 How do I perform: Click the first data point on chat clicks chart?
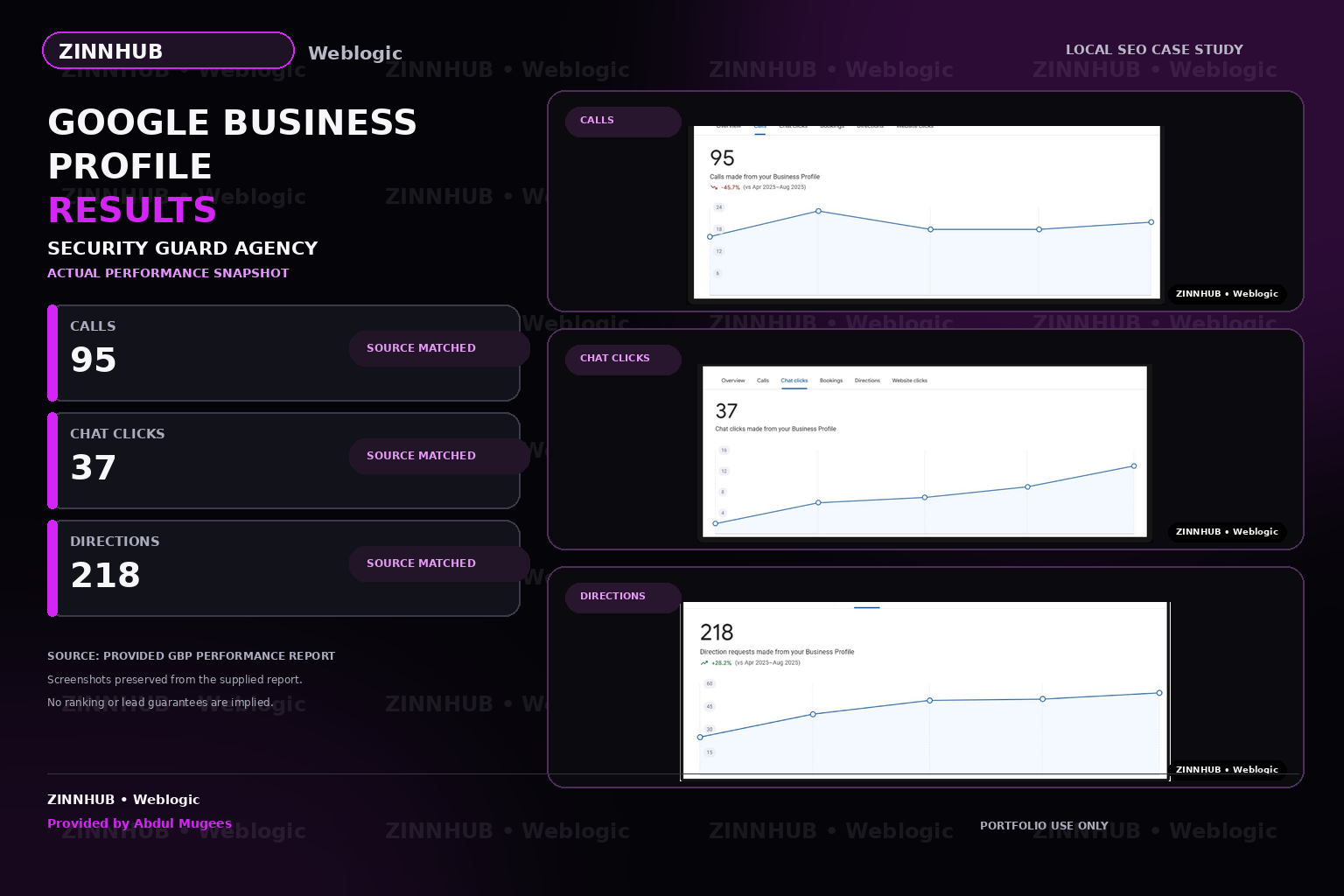tap(716, 523)
